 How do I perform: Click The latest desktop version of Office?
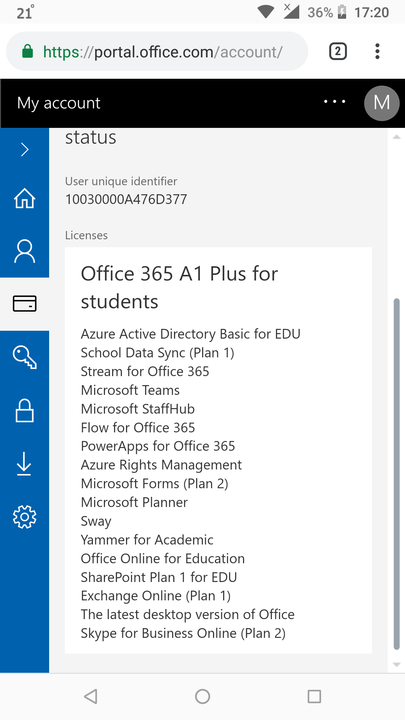188,614
